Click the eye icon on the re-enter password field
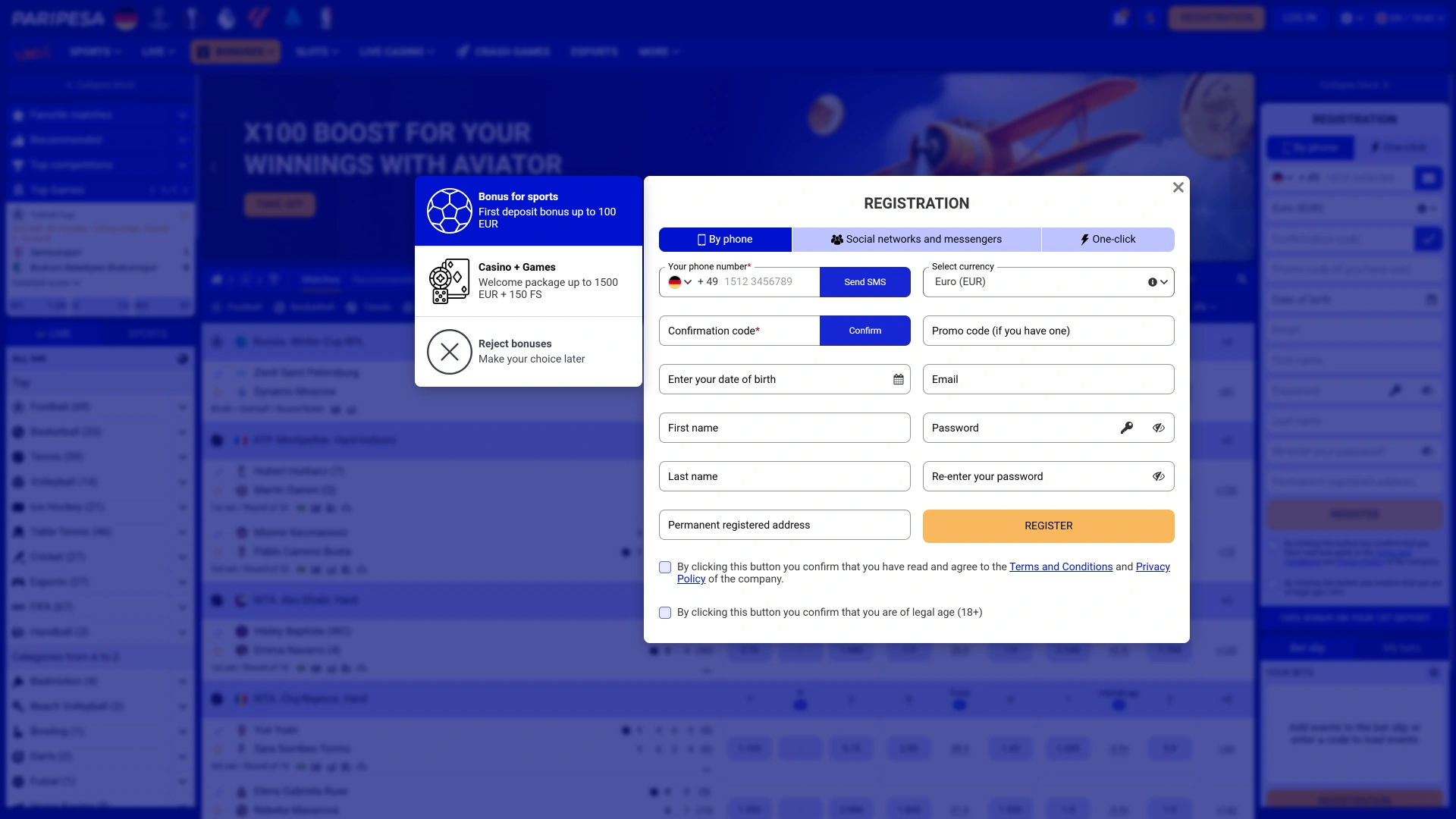The width and height of the screenshot is (1456, 819). pos(1158,476)
